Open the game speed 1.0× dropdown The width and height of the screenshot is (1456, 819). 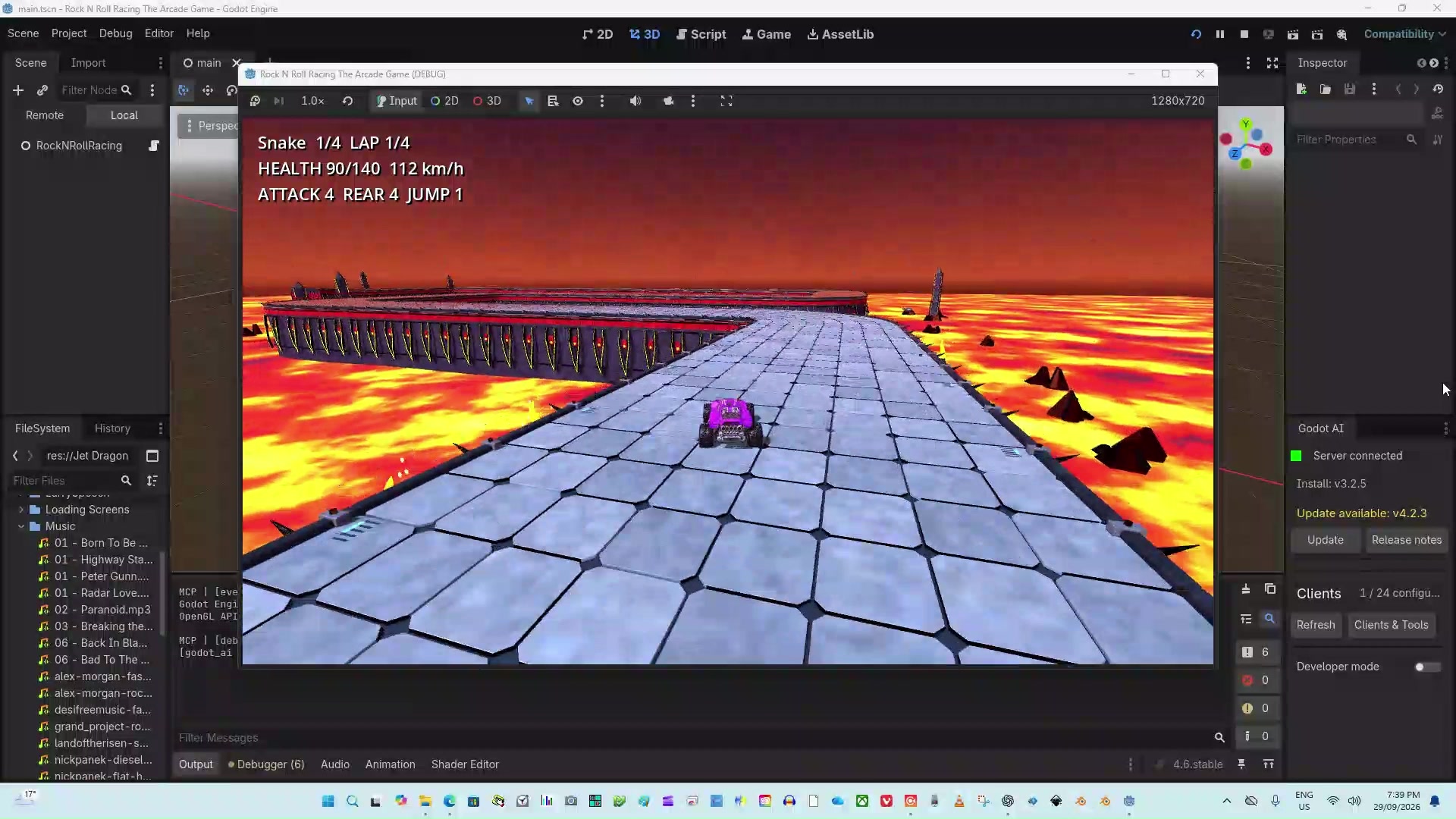(312, 101)
